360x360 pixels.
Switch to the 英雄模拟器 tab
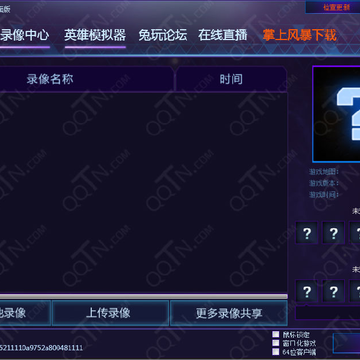[x=95, y=35]
